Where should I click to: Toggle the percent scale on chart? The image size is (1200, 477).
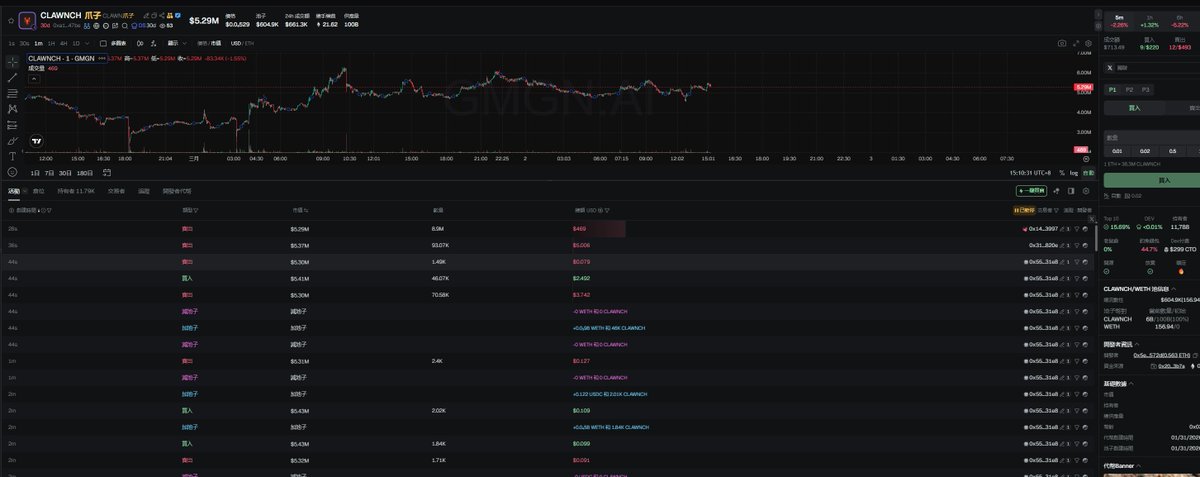tap(1062, 173)
